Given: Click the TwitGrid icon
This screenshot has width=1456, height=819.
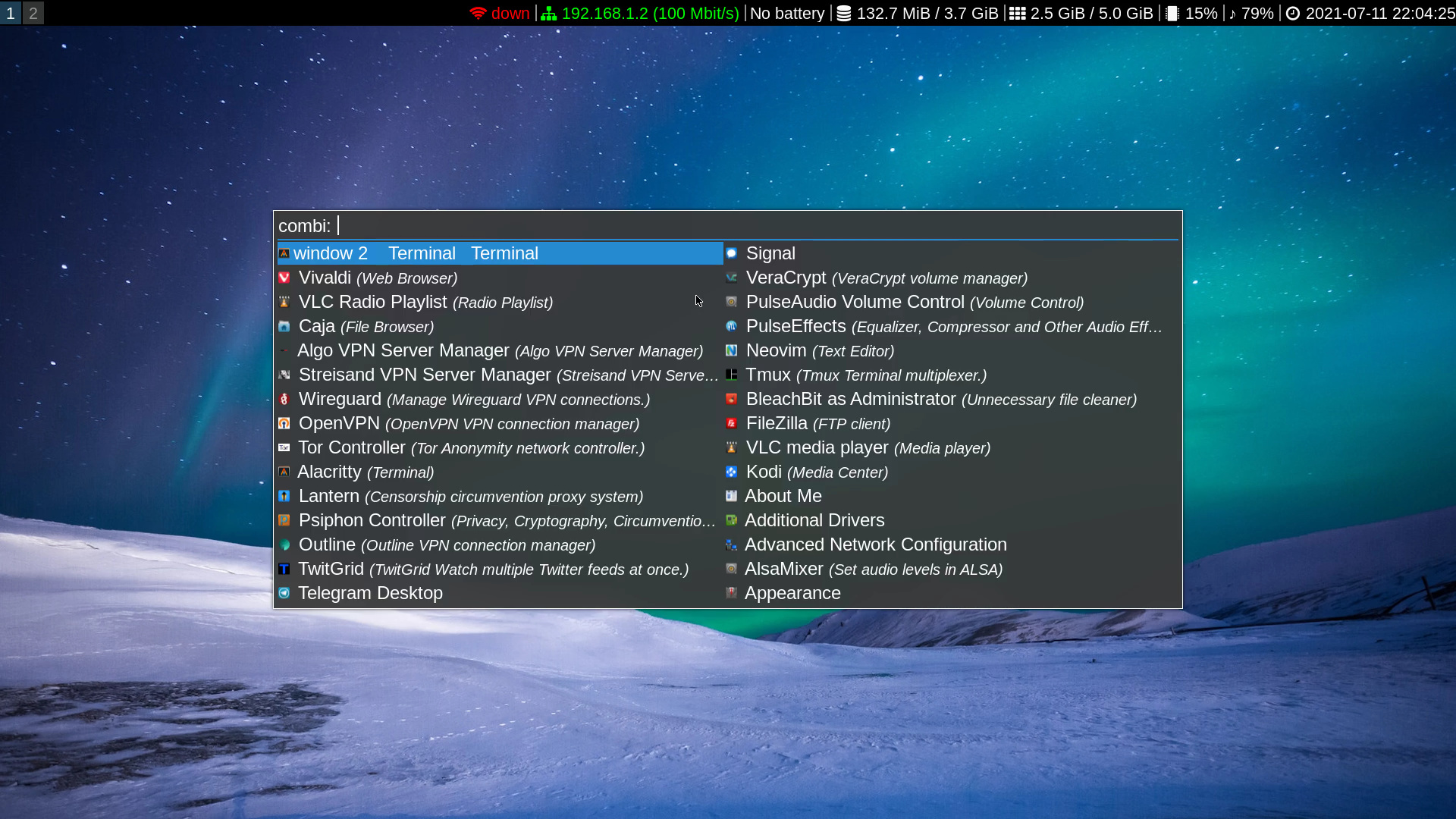Looking at the screenshot, I should pos(284,569).
